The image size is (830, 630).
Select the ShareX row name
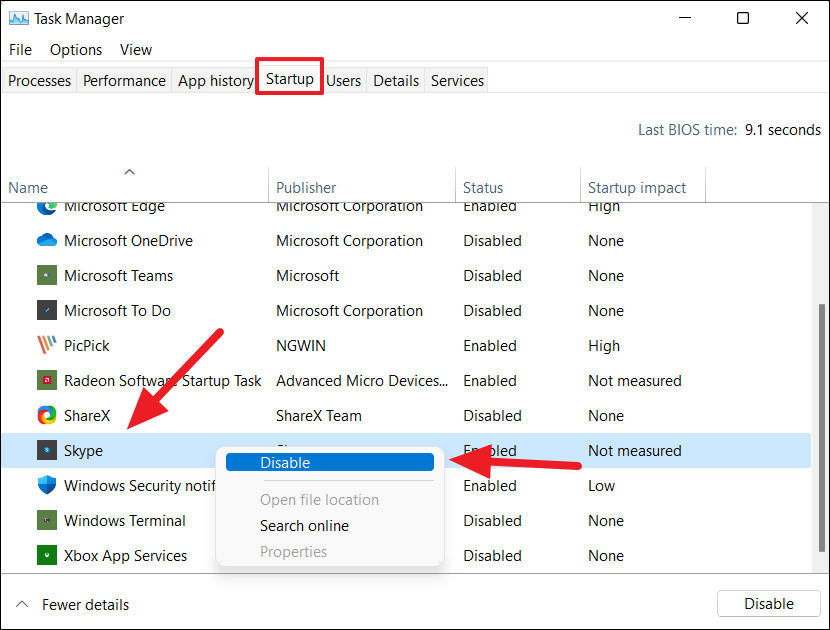click(x=87, y=415)
